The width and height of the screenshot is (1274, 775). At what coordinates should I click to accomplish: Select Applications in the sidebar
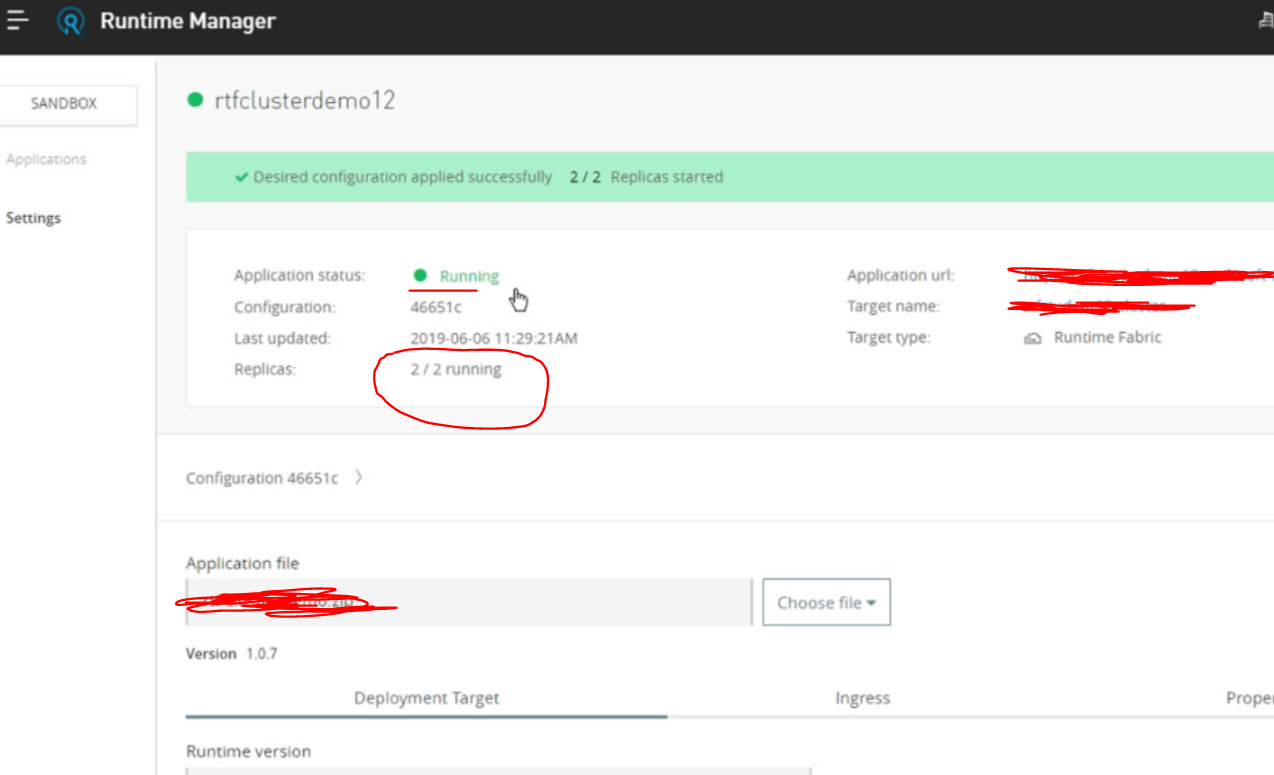46,158
